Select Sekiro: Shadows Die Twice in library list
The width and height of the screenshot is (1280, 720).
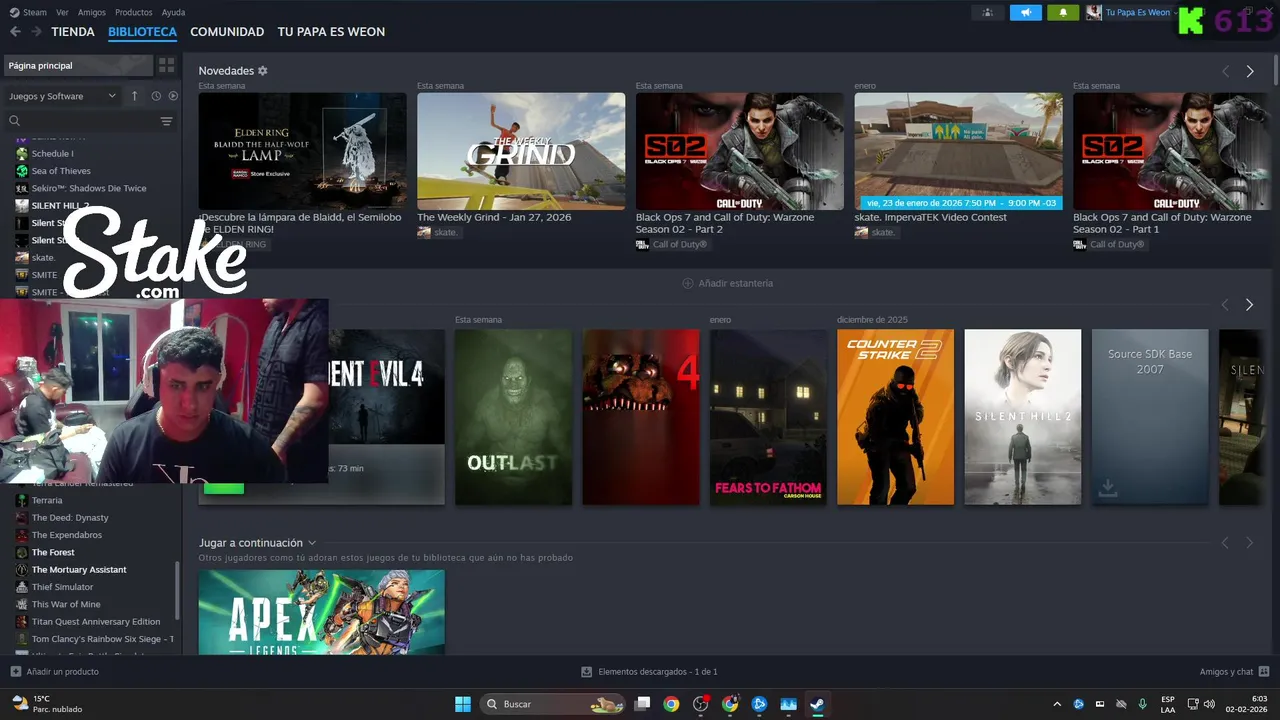click(x=88, y=188)
